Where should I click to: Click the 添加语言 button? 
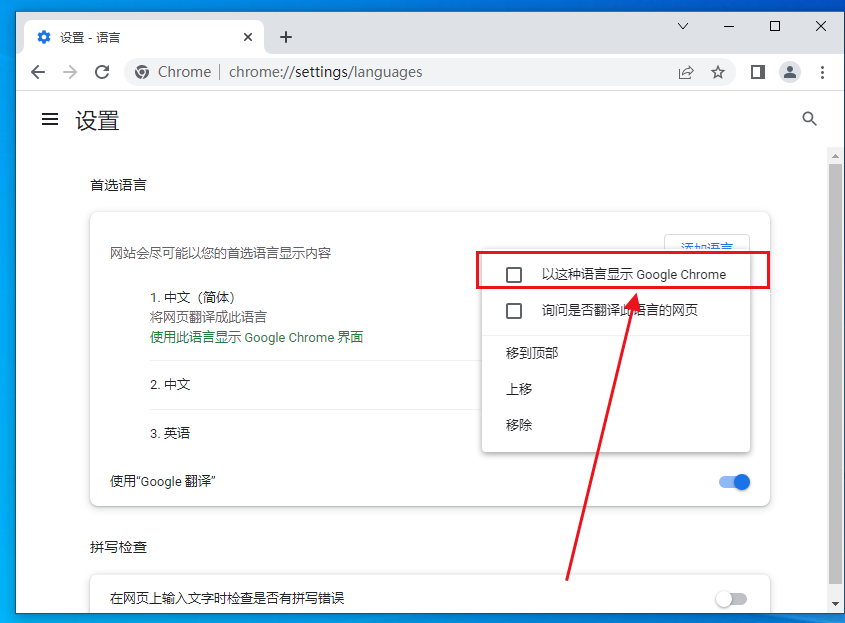[707, 243]
